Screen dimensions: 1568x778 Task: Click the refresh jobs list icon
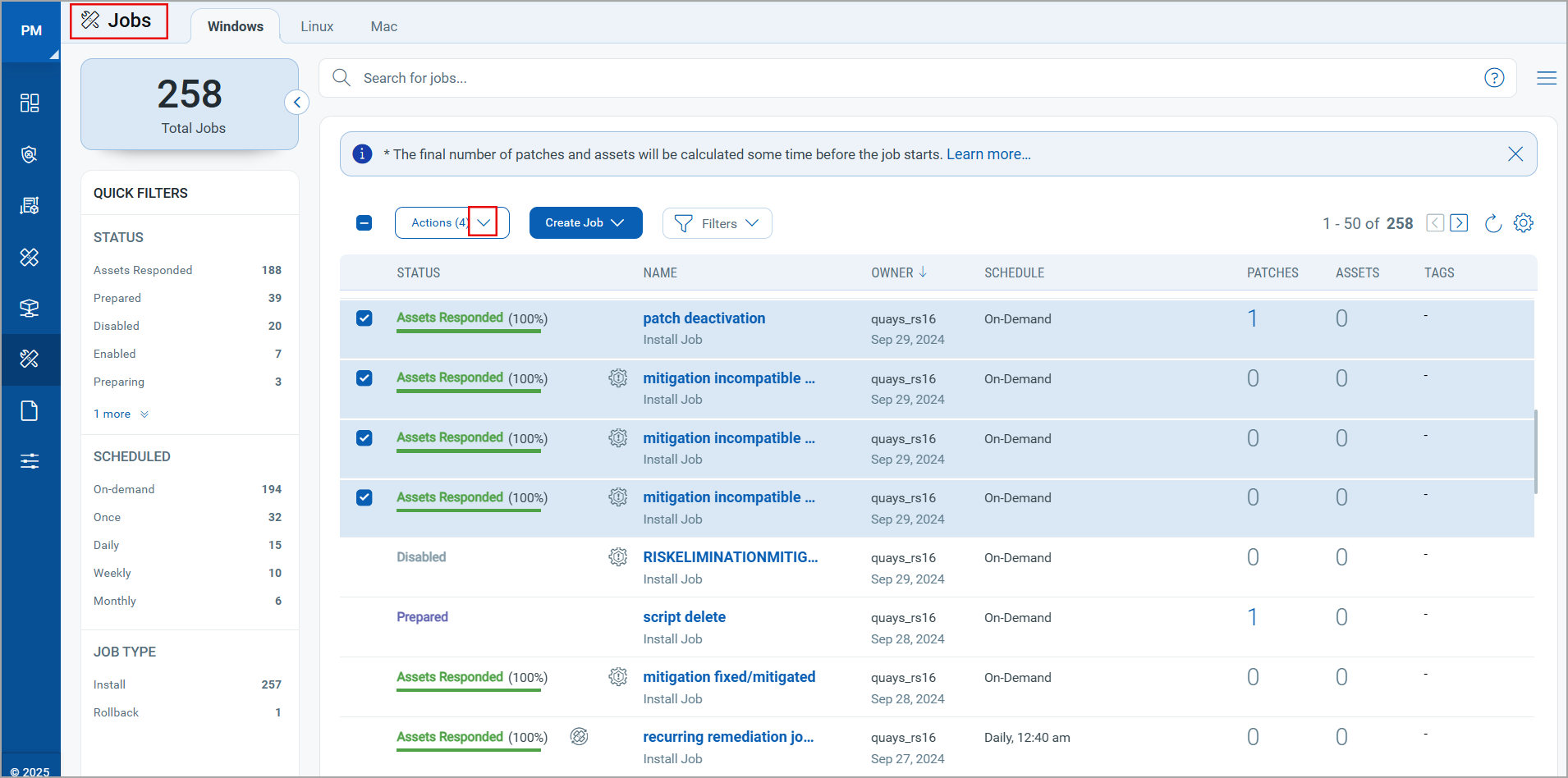point(1493,223)
